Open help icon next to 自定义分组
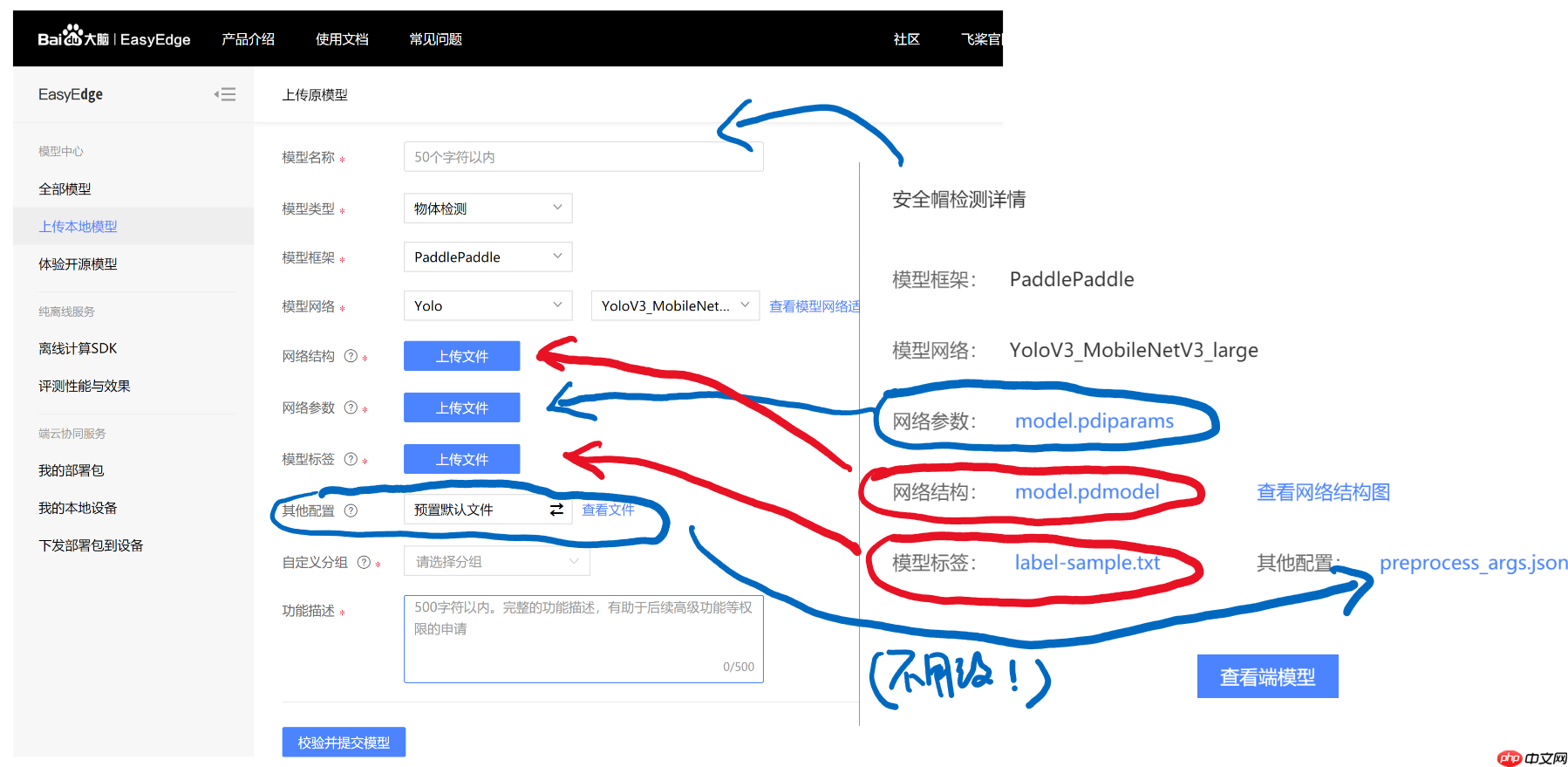Image resolution: width=1568 pixels, height=767 pixels. (364, 562)
